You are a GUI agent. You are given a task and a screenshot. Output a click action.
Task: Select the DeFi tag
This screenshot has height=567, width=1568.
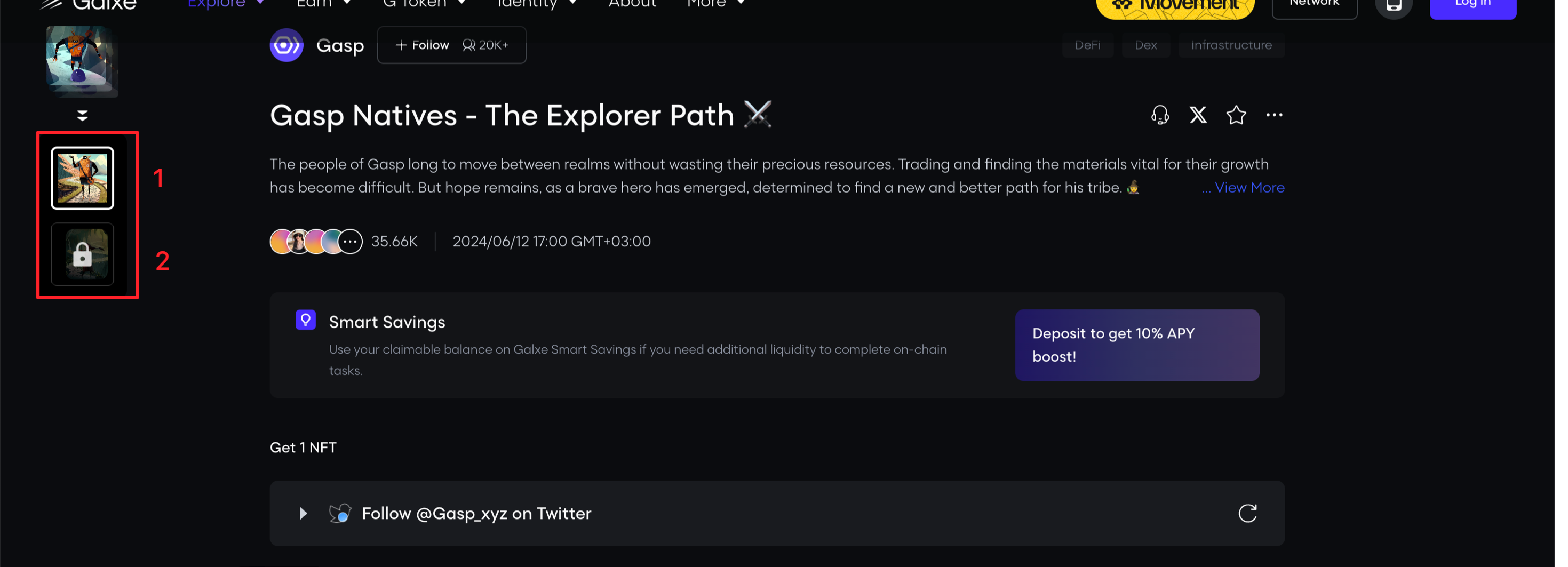[x=1088, y=45]
